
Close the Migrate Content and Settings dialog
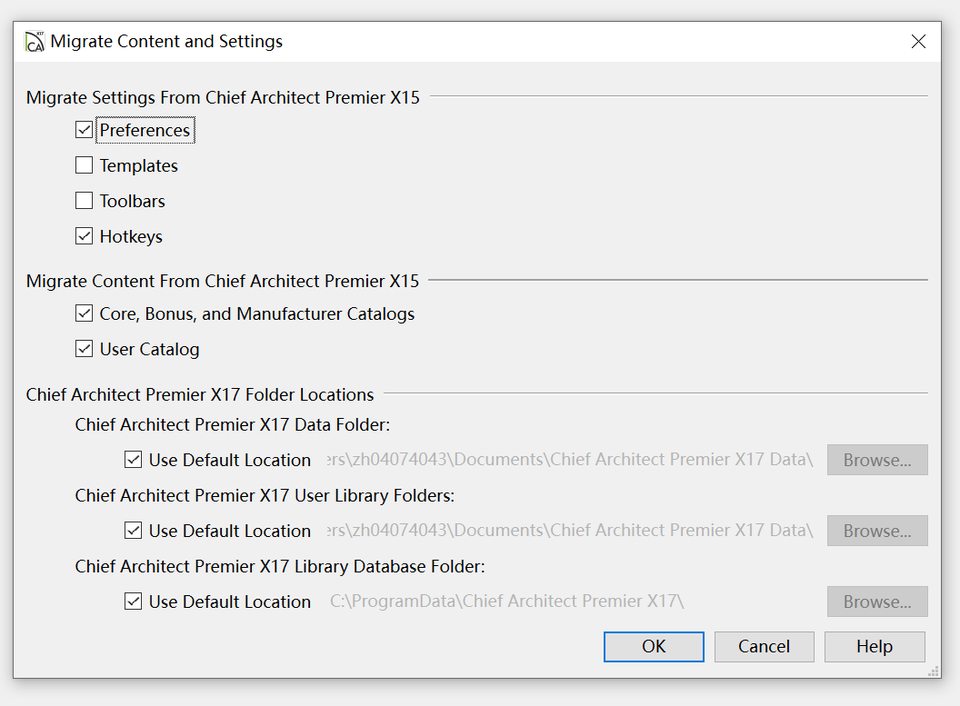pyautogui.click(x=918, y=42)
